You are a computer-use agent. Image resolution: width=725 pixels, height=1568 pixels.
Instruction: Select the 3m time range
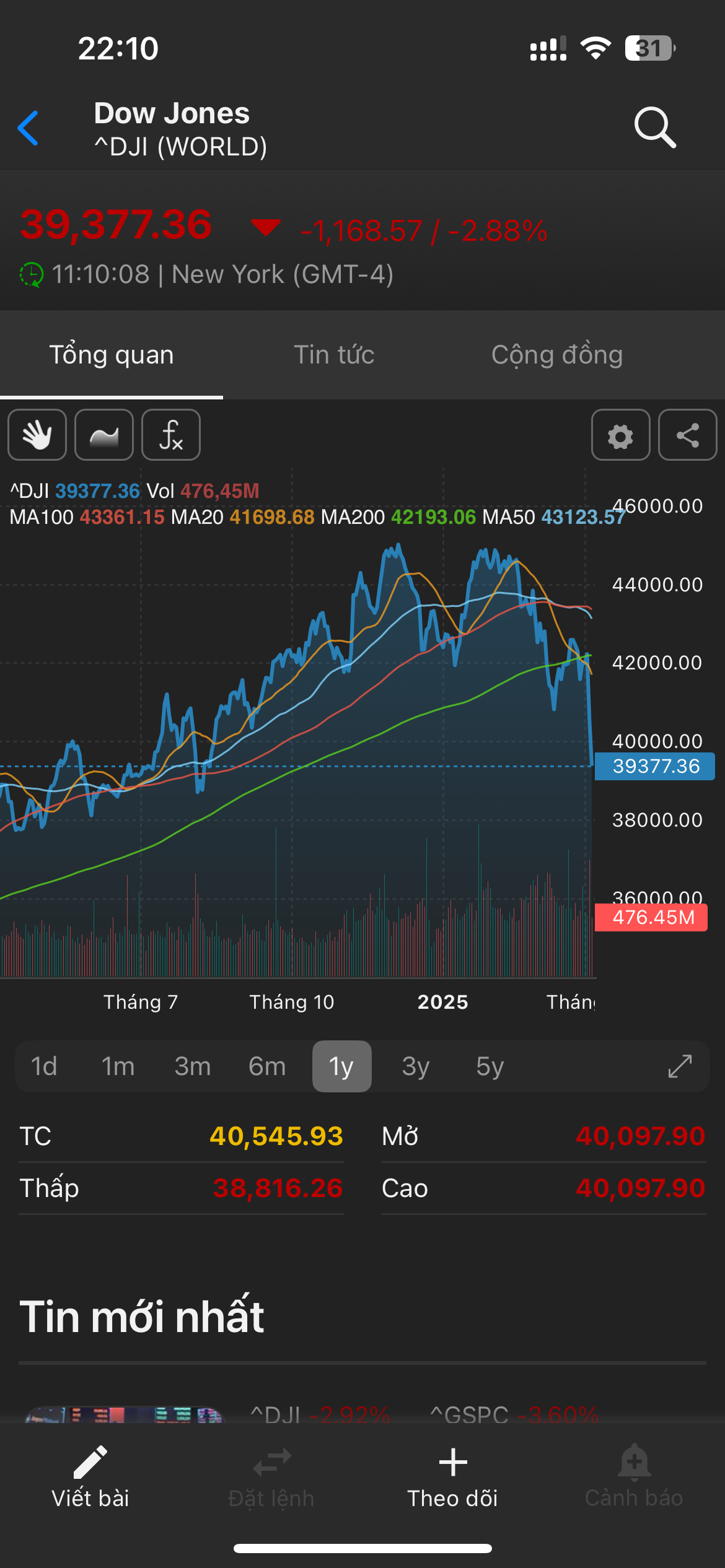point(193,1066)
